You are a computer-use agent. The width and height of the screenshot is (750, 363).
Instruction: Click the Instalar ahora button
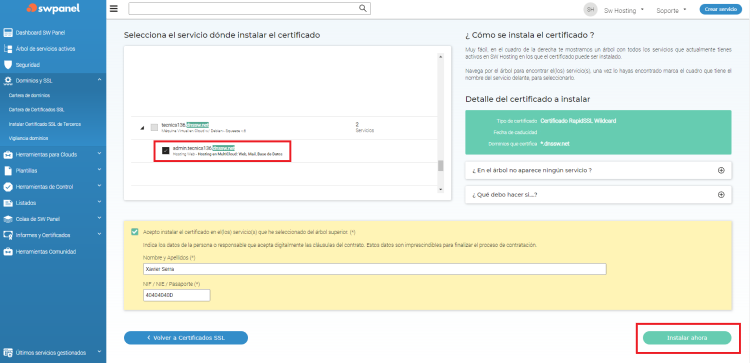click(x=687, y=338)
